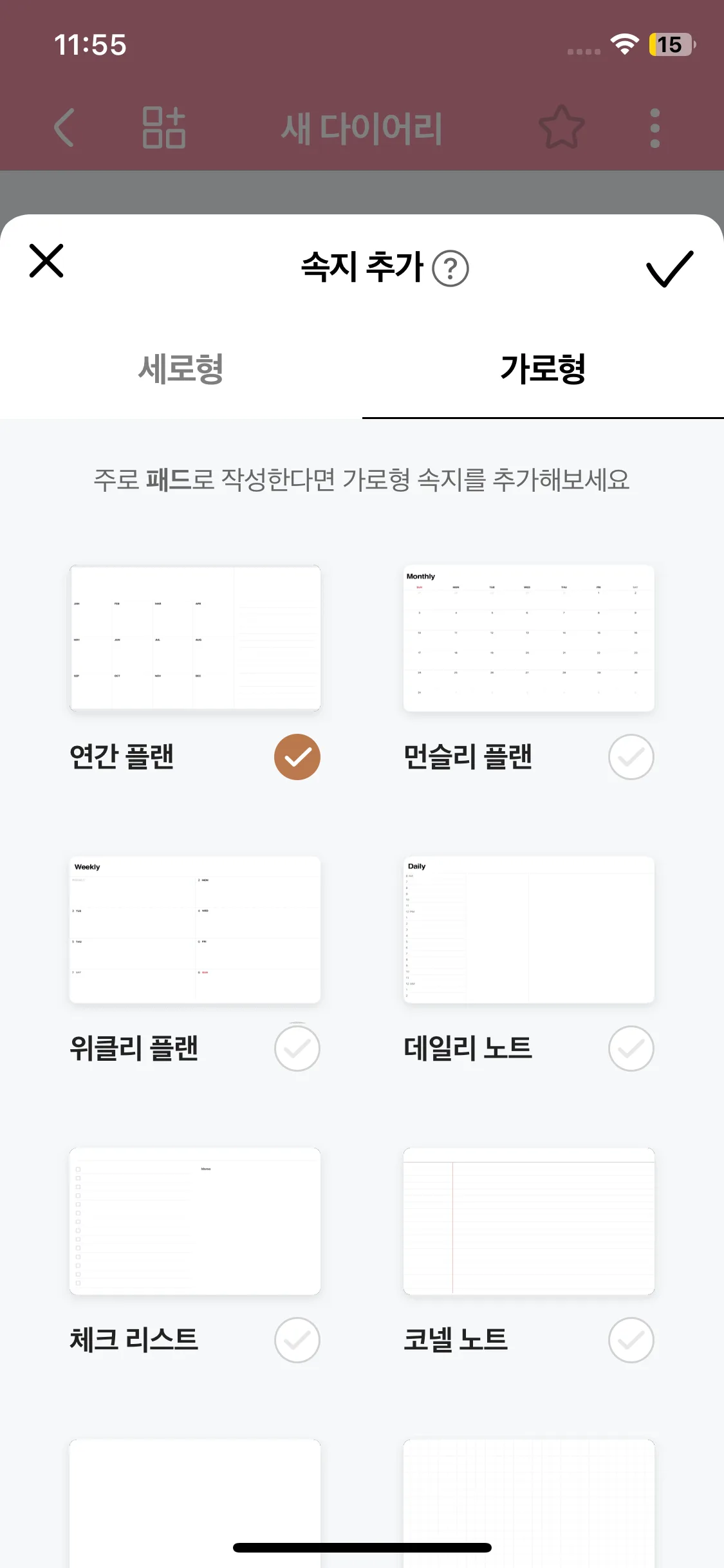Image resolution: width=724 pixels, height=1568 pixels.
Task: Pick the Daily template thumbnail
Action: (528, 929)
